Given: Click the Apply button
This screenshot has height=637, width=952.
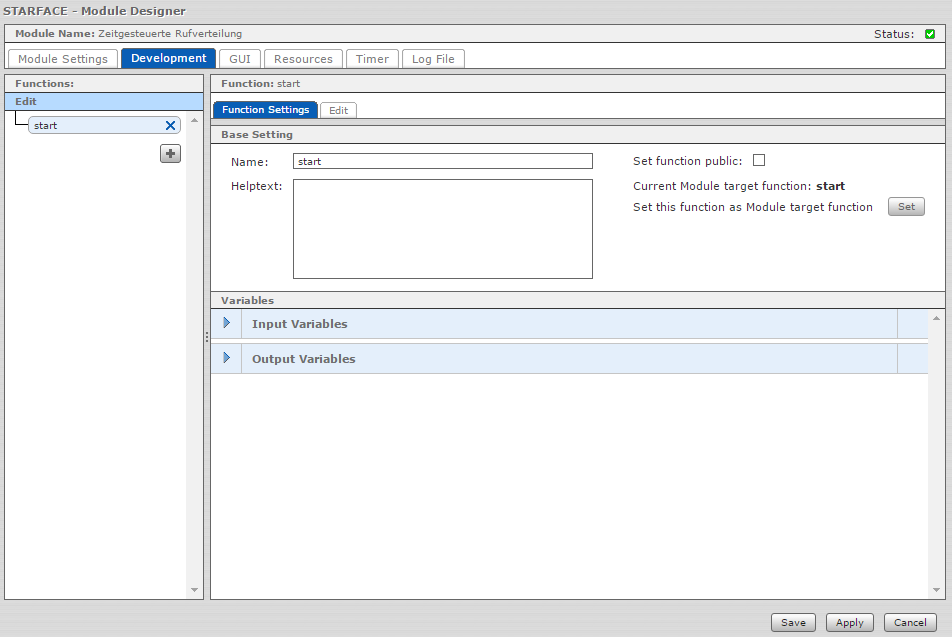Looking at the screenshot, I should pos(850,622).
